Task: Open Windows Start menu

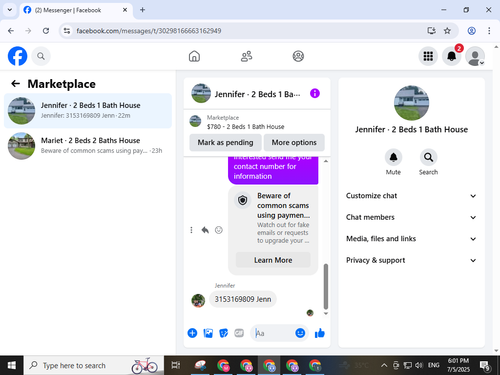Action: click(12, 366)
